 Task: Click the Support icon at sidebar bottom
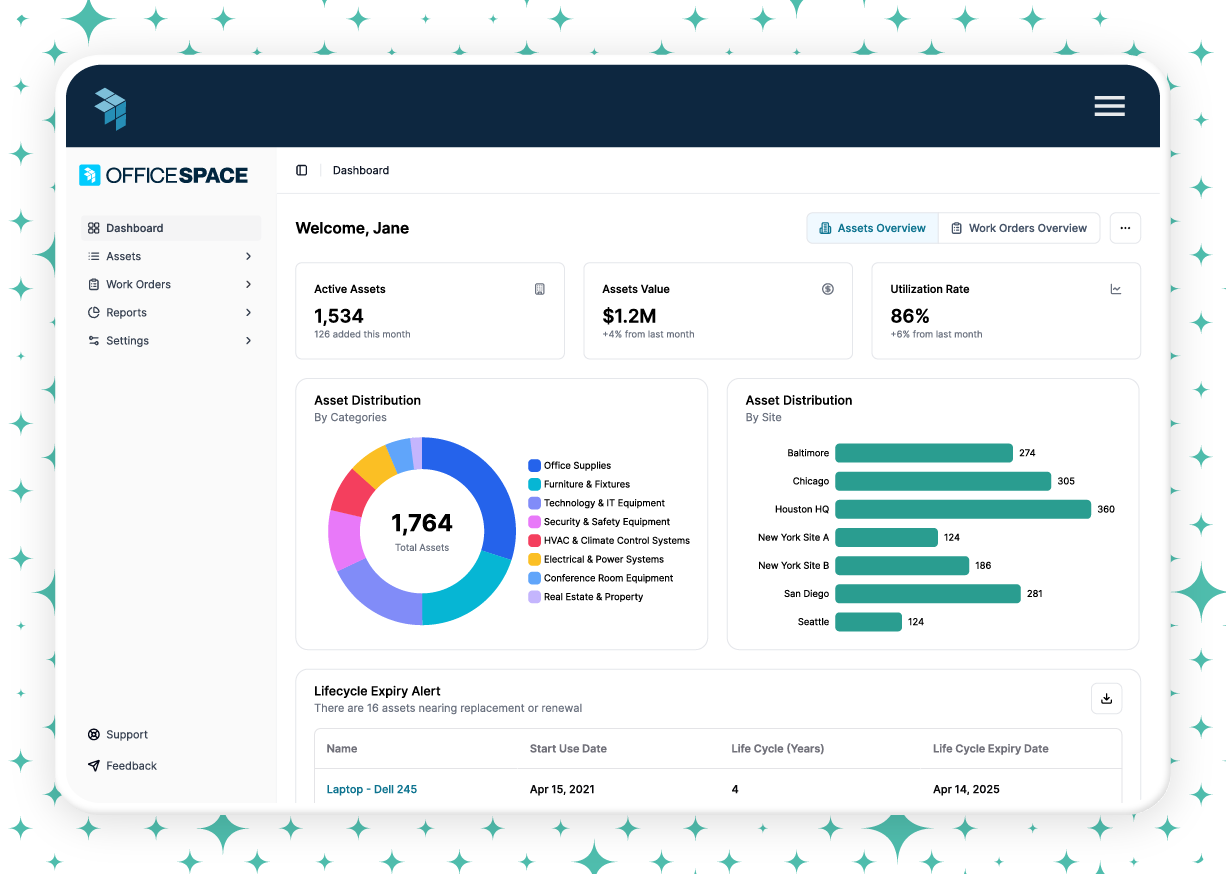click(92, 734)
